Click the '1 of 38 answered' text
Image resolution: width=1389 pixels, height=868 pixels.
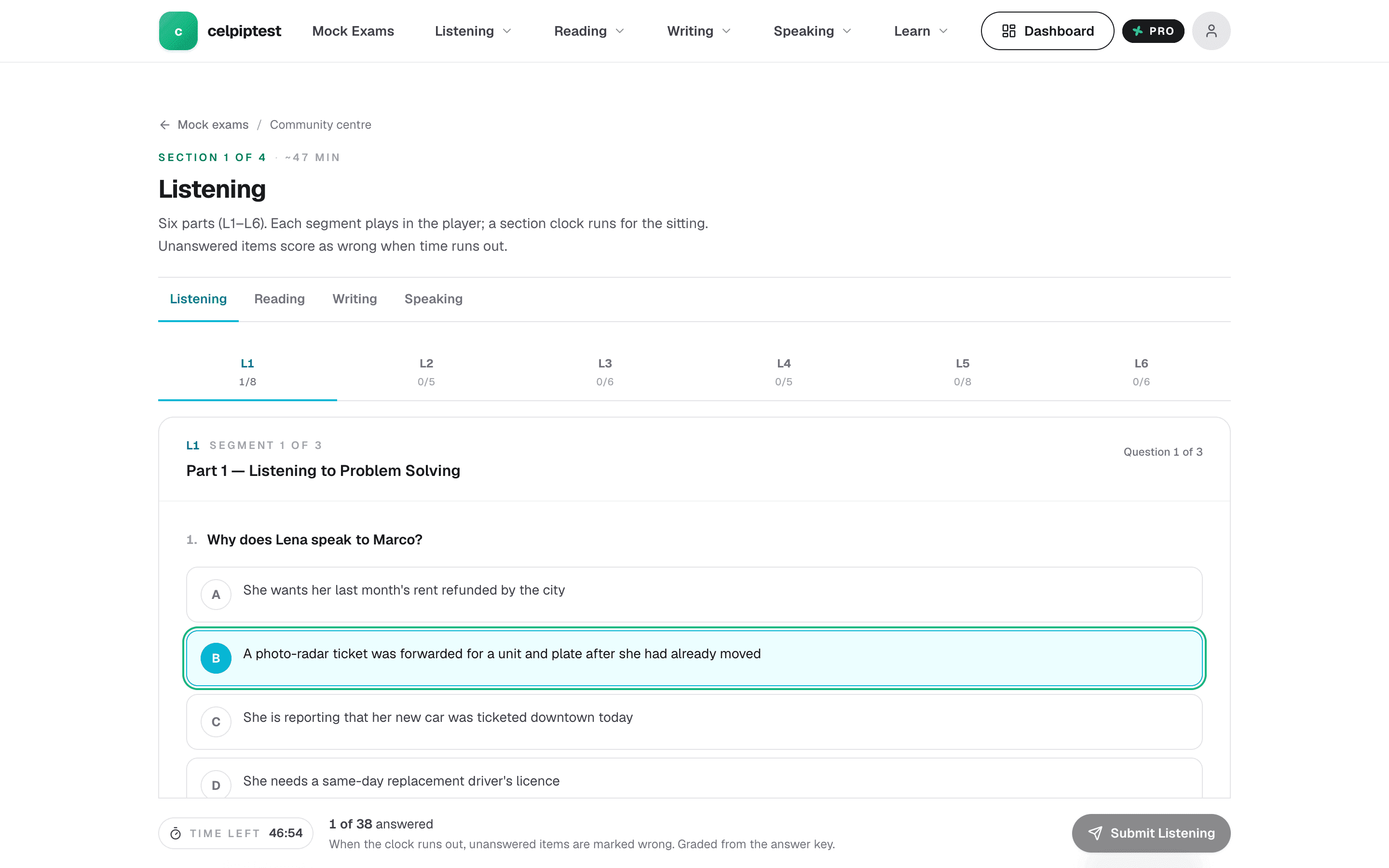[381, 824]
